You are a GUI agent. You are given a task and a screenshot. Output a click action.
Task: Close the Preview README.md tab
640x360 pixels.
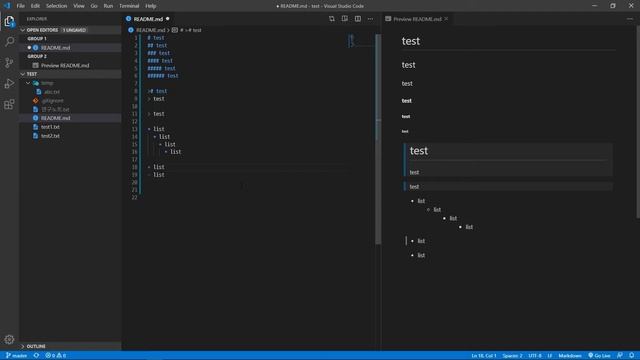coord(447,19)
